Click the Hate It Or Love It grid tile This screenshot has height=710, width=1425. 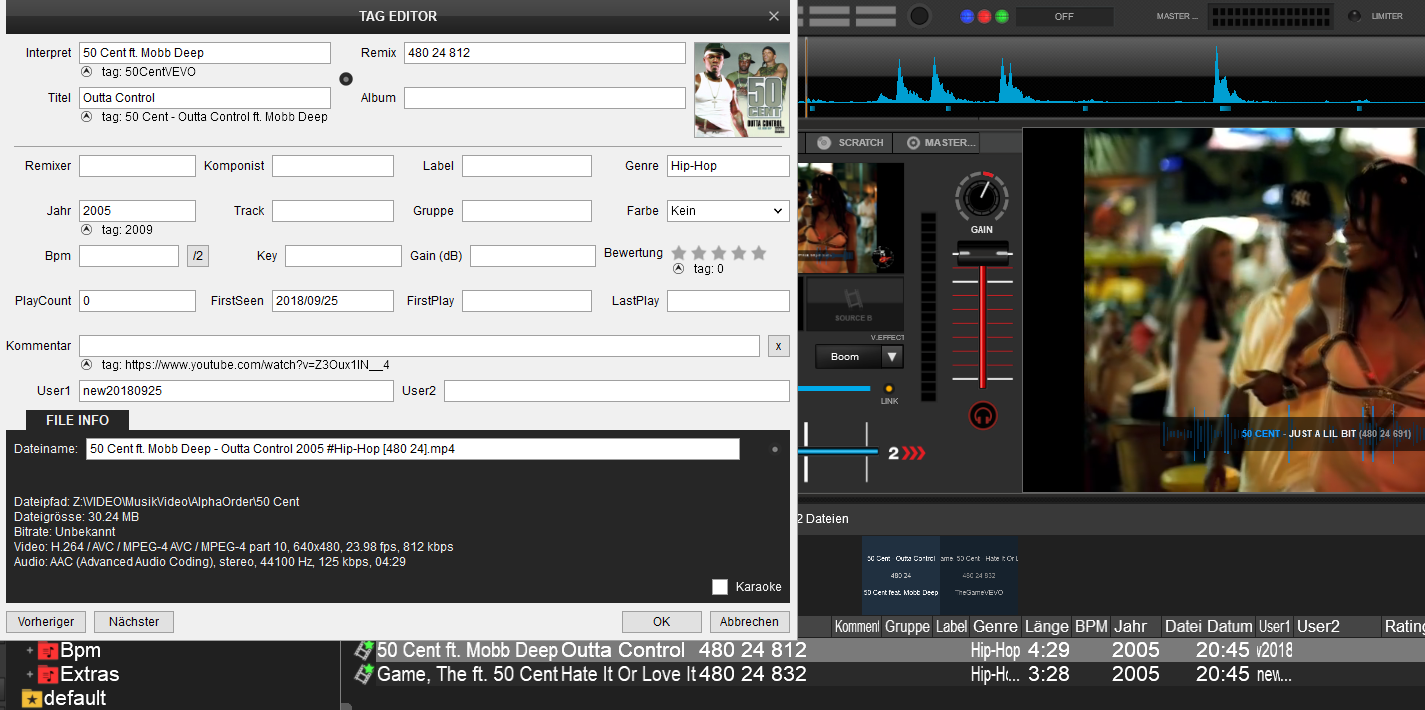click(x=979, y=575)
